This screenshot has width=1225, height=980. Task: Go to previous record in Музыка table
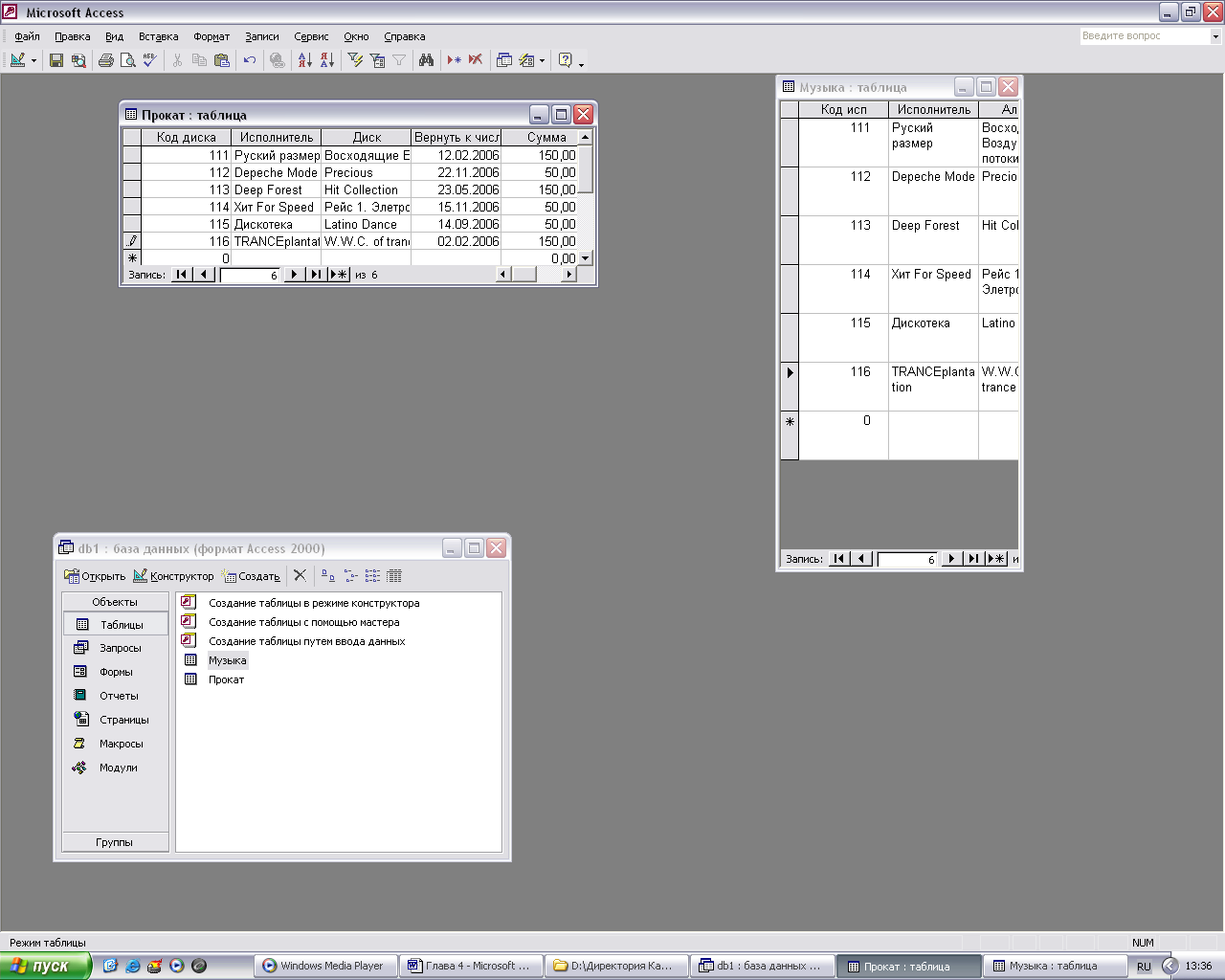(861, 559)
